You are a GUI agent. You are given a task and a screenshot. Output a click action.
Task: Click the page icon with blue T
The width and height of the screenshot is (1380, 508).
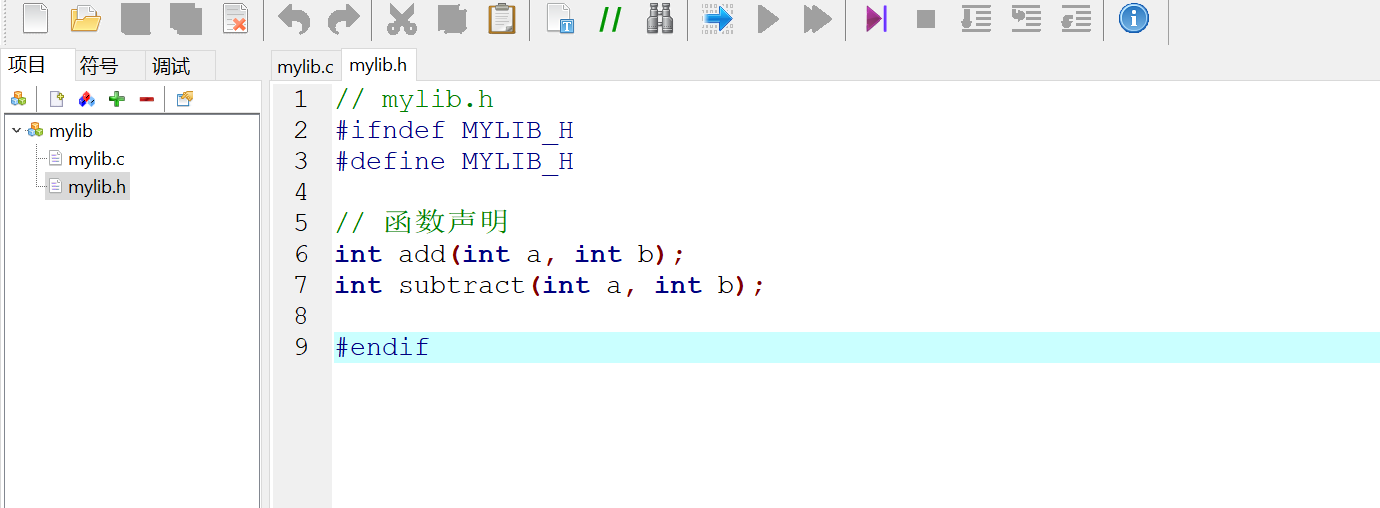click(x=560, y=18)
